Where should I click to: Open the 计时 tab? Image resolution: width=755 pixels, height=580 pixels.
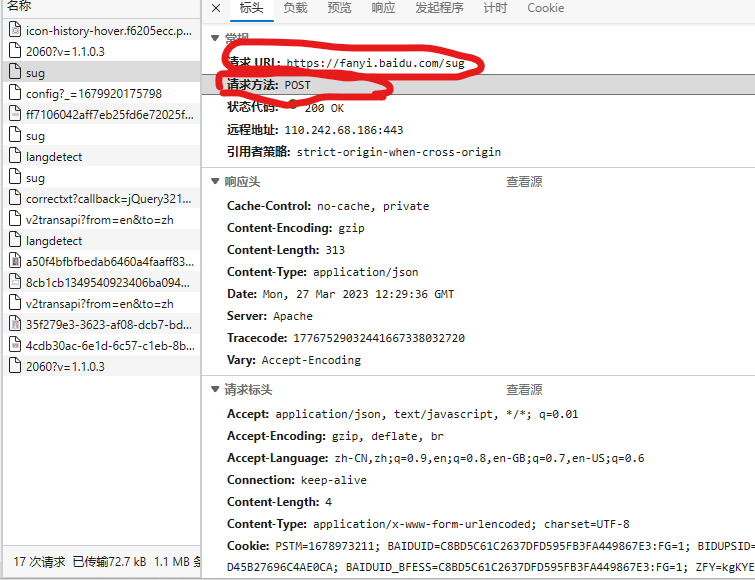tap(495, 8)
